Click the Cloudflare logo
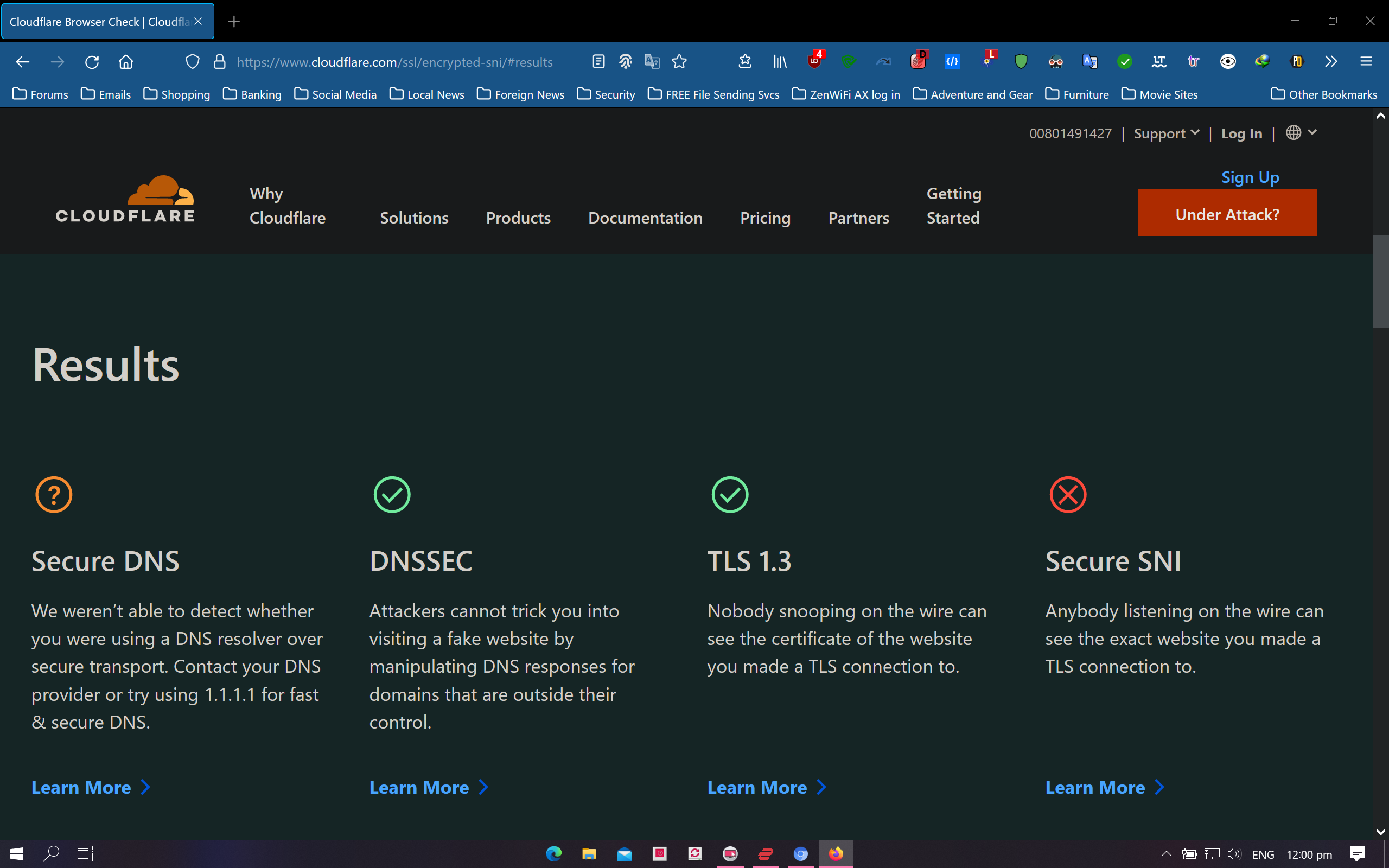The width and height of the screenshot is (1389, 868). [x=126, y=199]
